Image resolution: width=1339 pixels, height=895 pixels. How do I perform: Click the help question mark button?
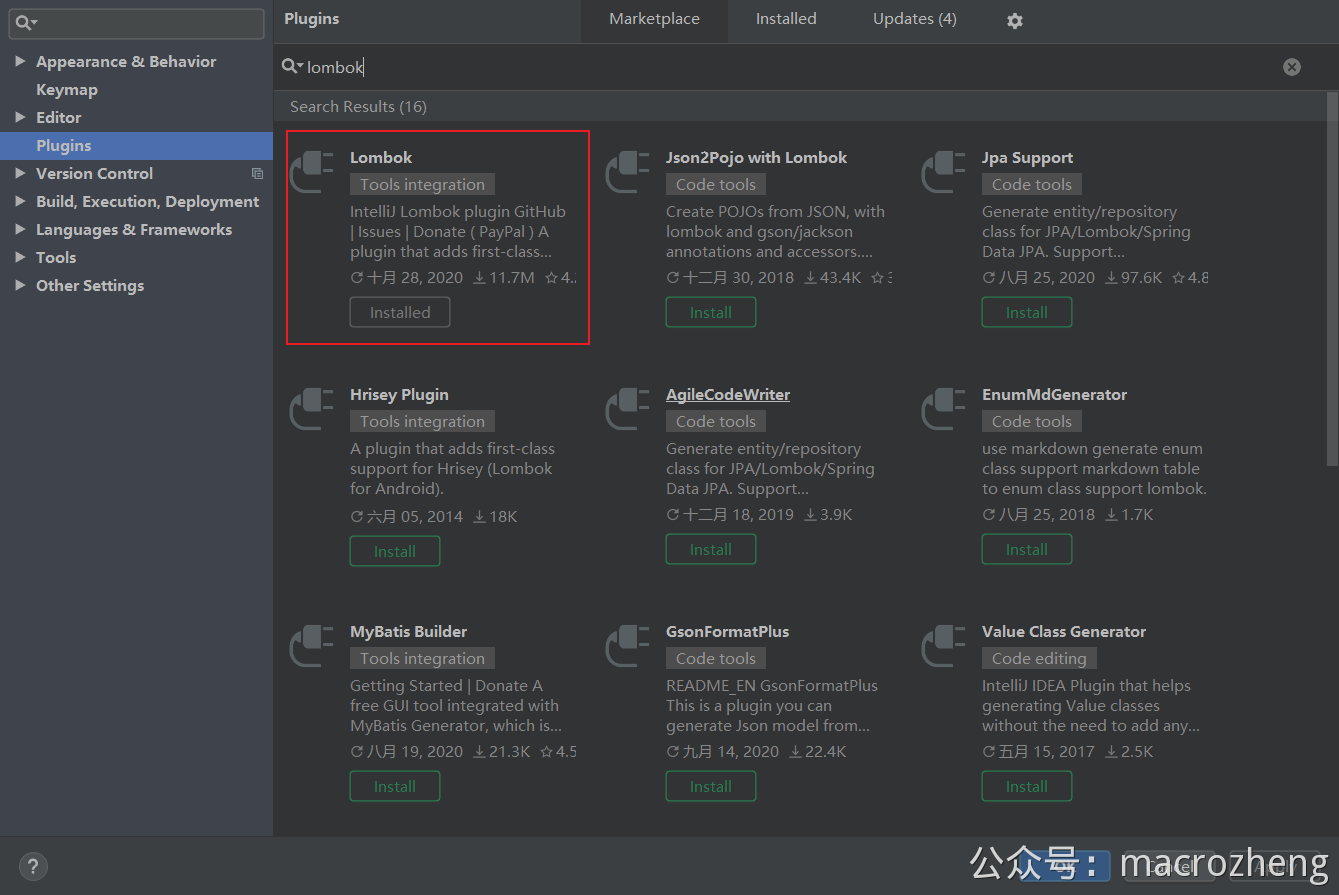point(33,866)
